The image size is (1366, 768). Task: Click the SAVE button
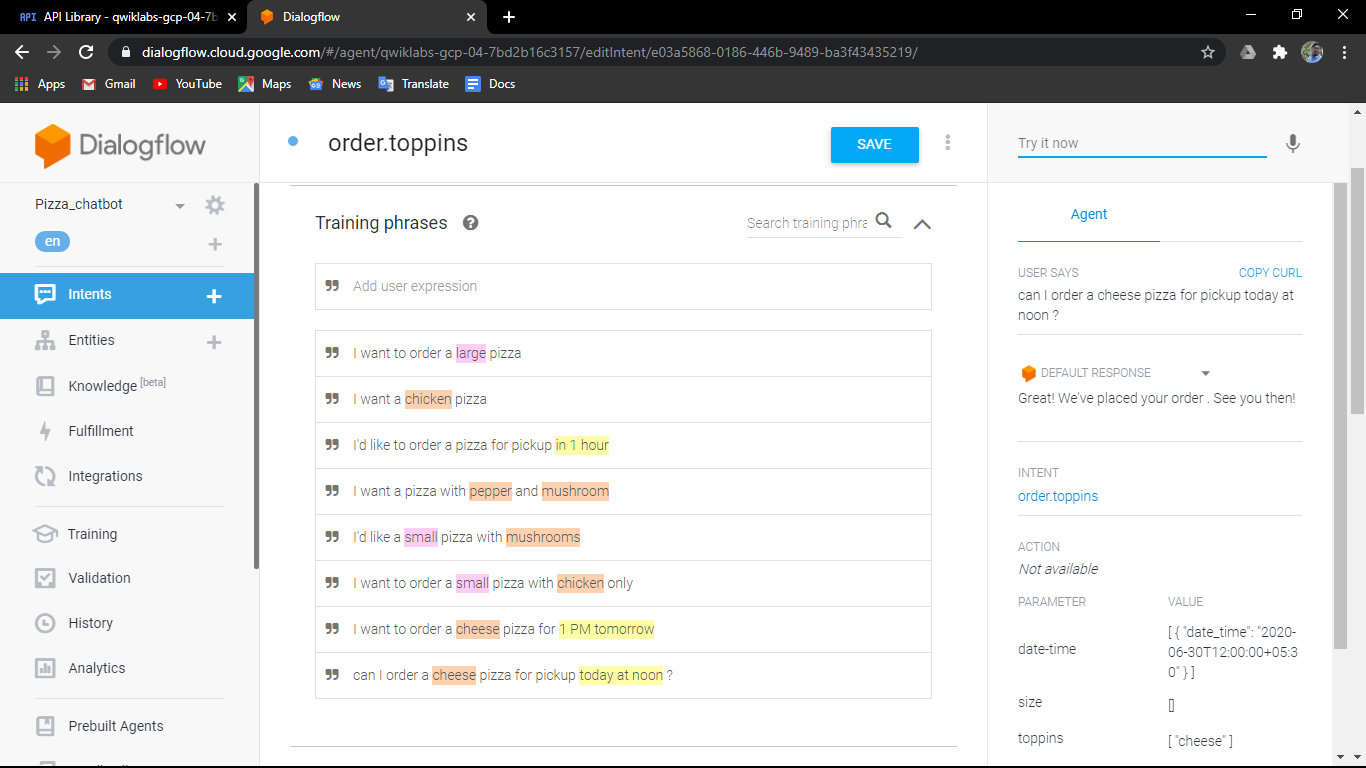click(874, 144)
